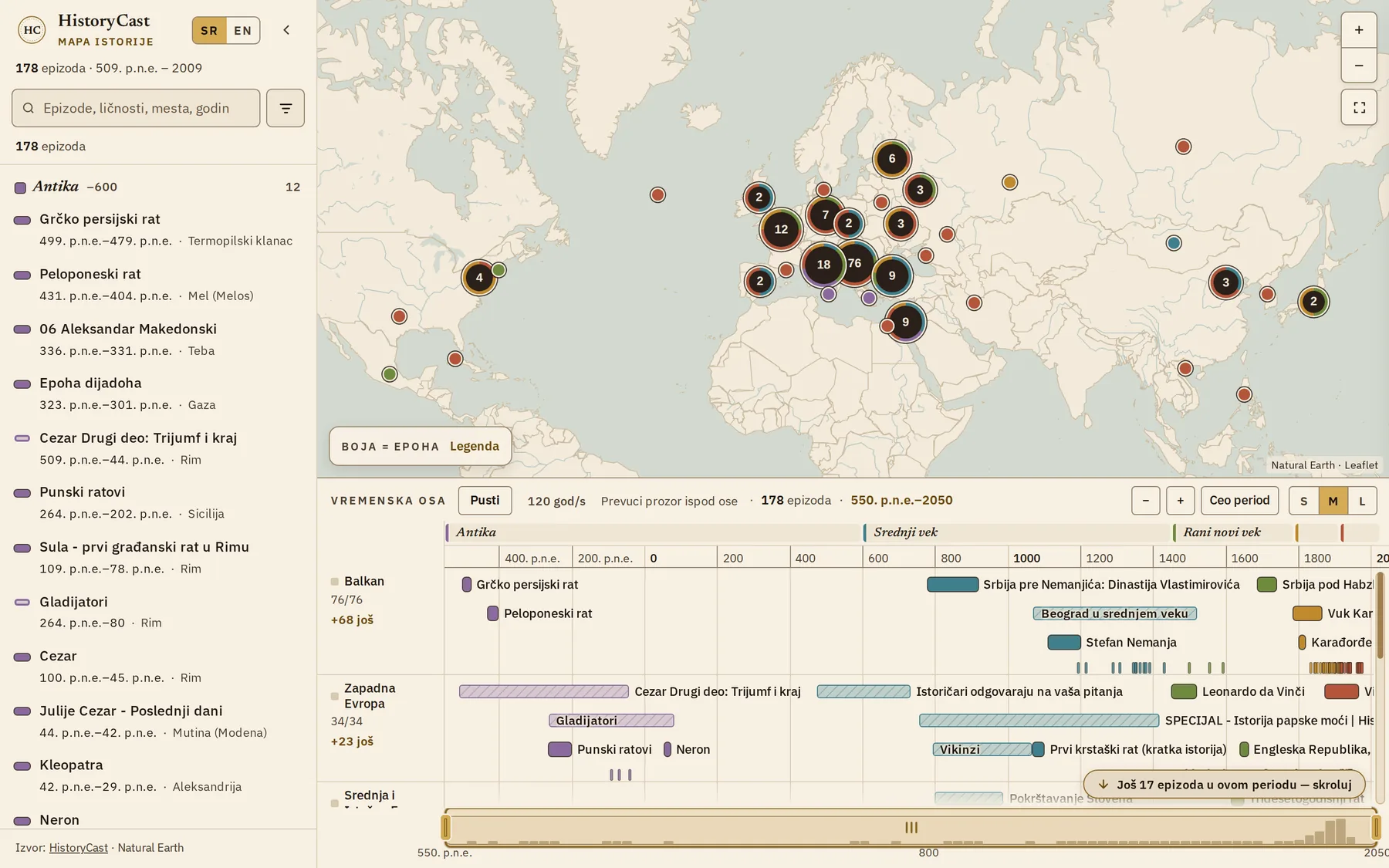Expand Balkan lane via '+68 još'
The image size is (1389, 868).
[x=352, y=620]
